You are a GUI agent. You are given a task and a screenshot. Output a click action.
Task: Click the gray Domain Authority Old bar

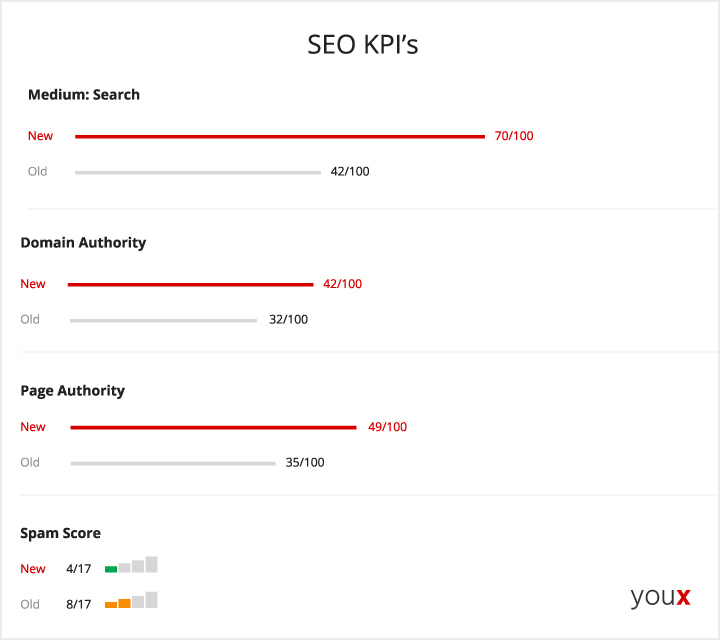(163, 320)
